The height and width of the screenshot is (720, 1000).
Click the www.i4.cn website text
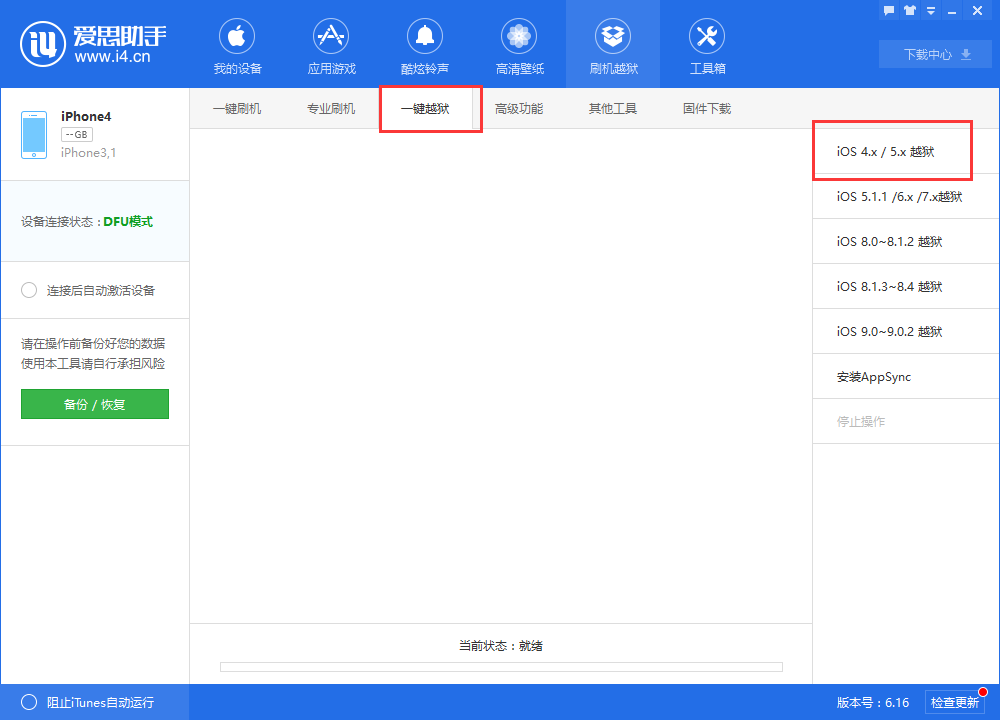pos(112,57)
